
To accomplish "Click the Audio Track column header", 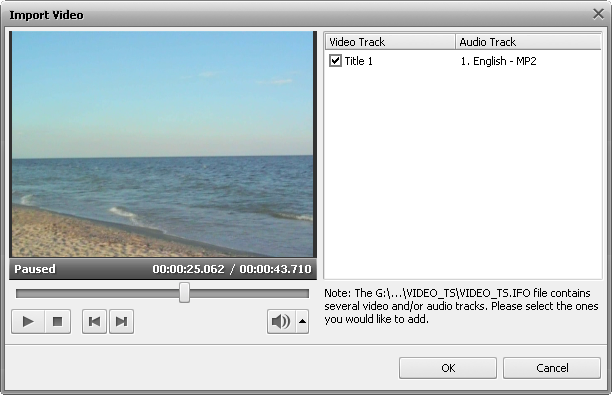I will 528,42.
